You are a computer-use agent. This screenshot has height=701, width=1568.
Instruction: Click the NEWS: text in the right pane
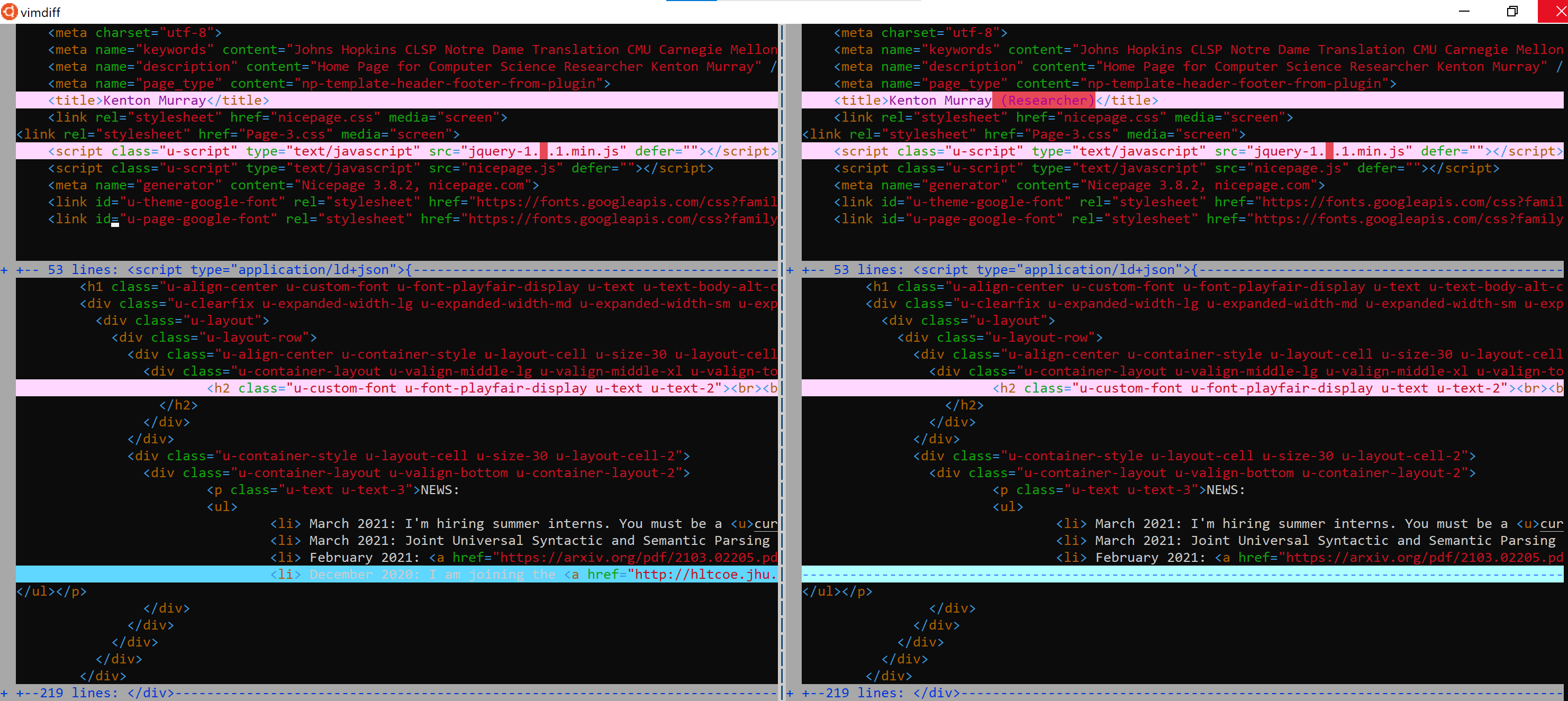click(1225, 490)
